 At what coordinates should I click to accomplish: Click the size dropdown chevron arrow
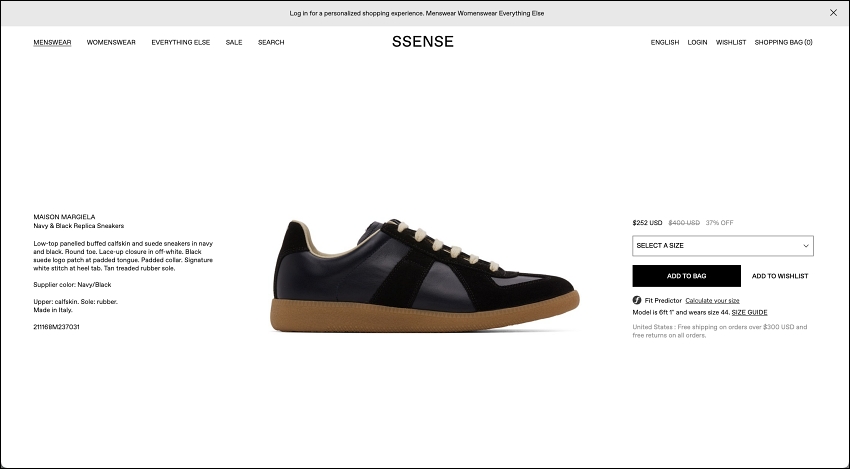pos(806,246)
